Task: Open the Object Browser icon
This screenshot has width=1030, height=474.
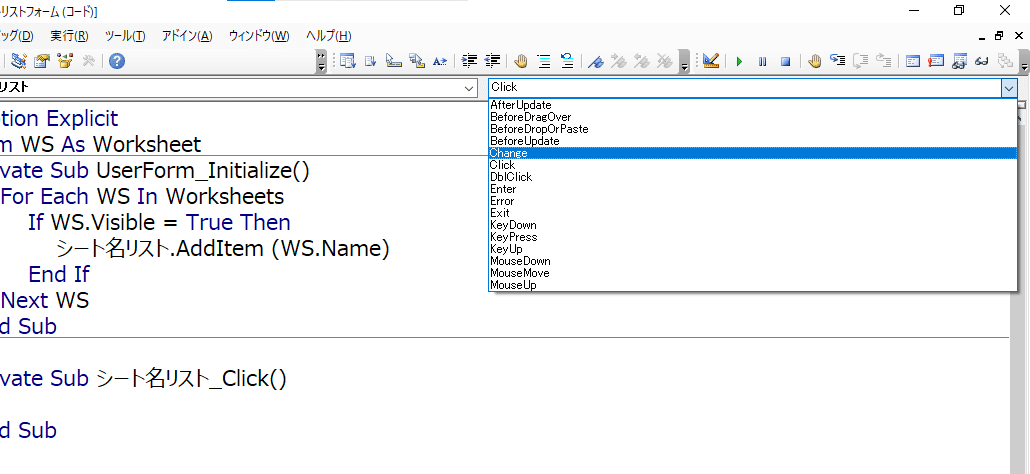Action: (x=65, y=61)
